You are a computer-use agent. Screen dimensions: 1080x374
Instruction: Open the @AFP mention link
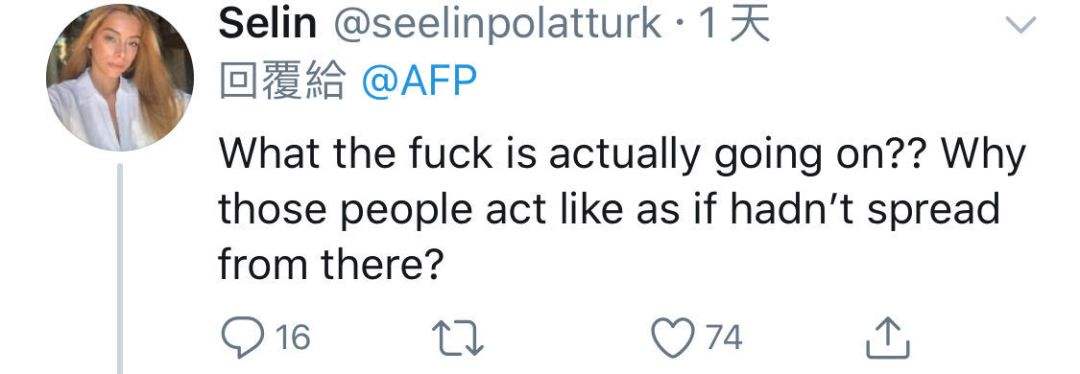click(x=419, y=83)
